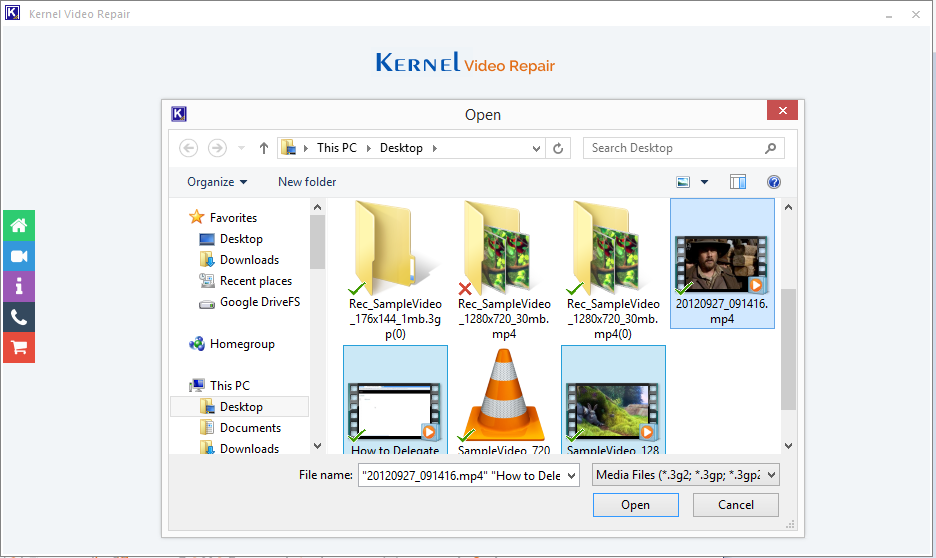Expand the view options dropdown arrow

[x=704, y=182]
